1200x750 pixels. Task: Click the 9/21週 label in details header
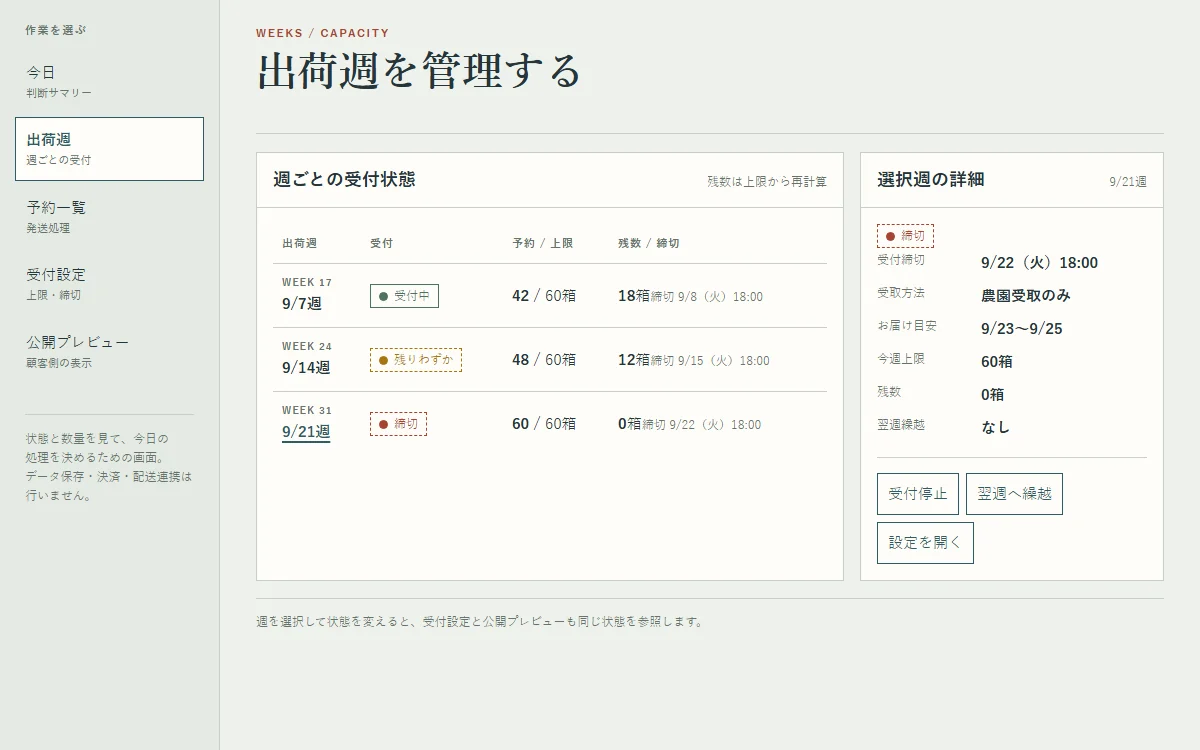coord(1128,182)
